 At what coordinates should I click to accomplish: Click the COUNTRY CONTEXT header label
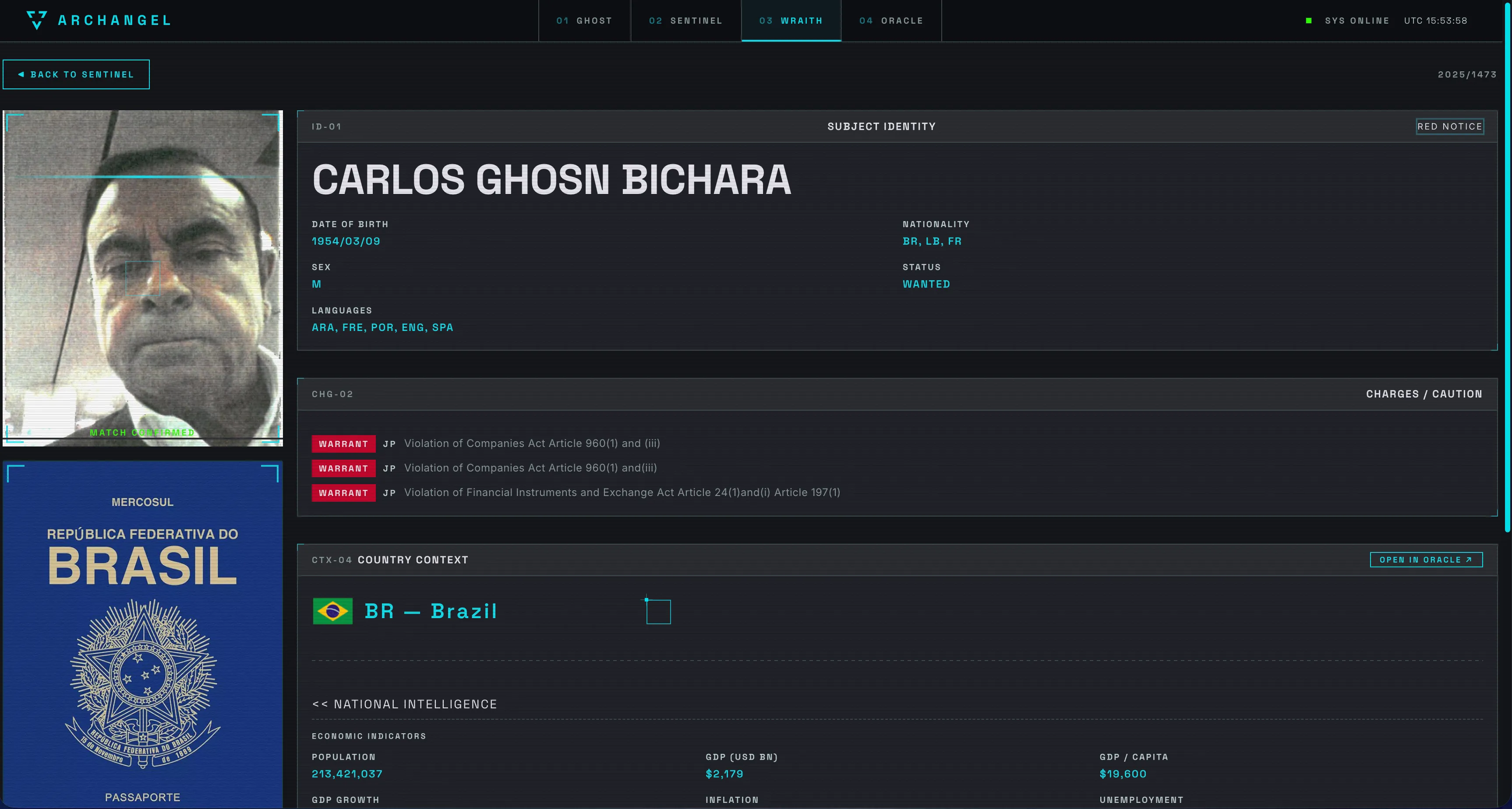(413, 559)
